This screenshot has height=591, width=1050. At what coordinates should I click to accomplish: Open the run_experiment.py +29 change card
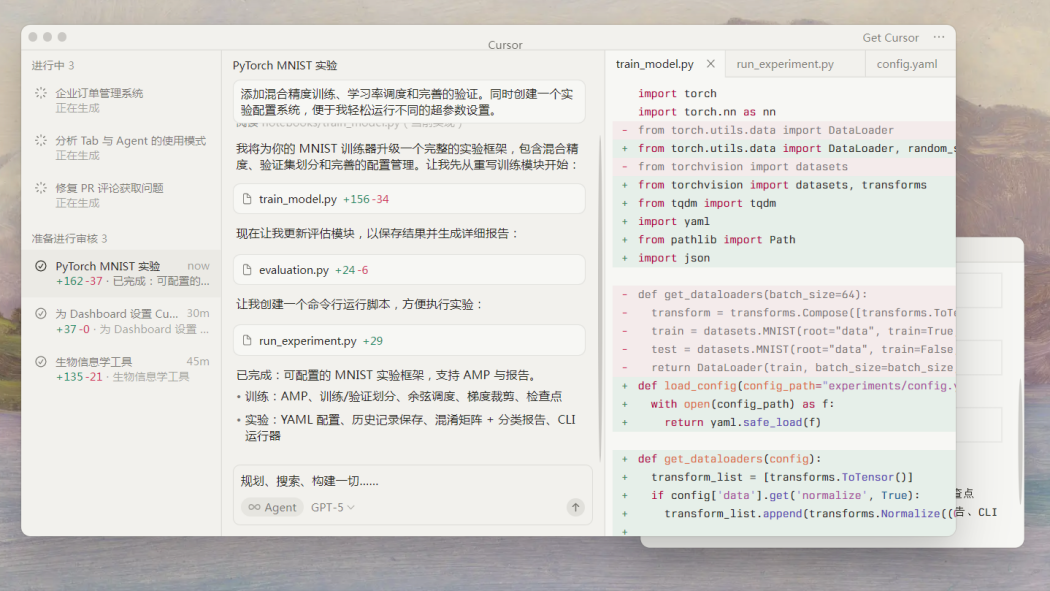(409, 341)
